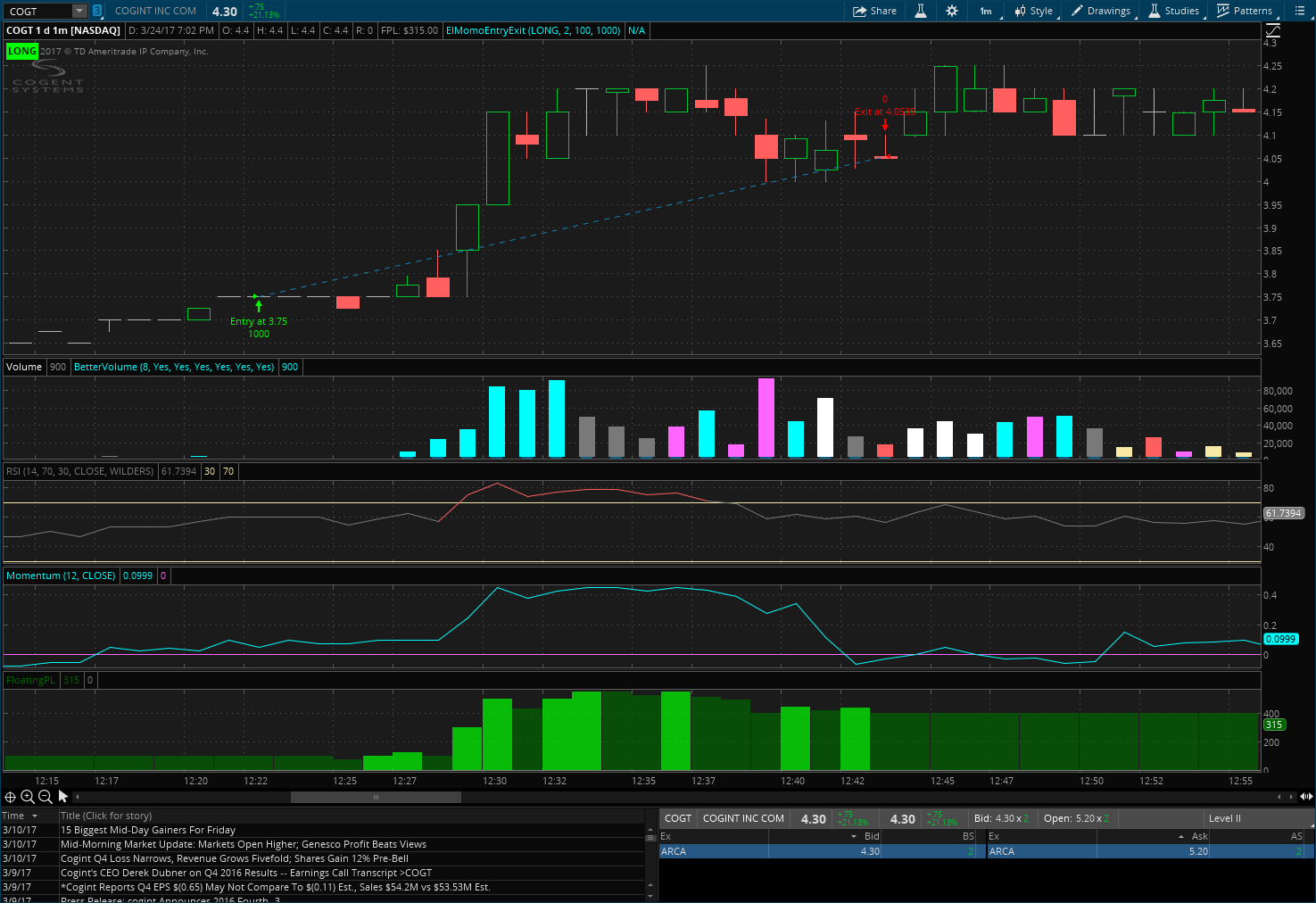Click the COGINT INC COM header name
Image resolution: width=1316 pixels, height=903 pixels.
(155, 11)
